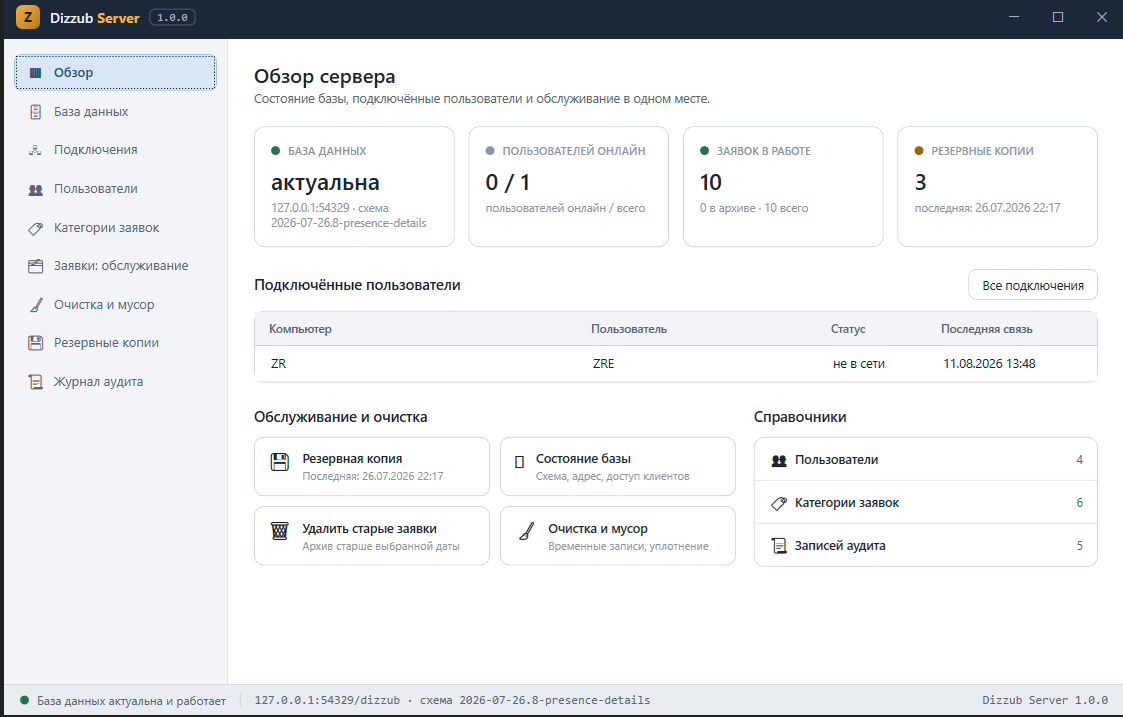Click the ПОЛЬЗОВАТЕЛЕЙ ОНЛАЙН summary card
1123x717 pixels.
(x=569, y=187)
